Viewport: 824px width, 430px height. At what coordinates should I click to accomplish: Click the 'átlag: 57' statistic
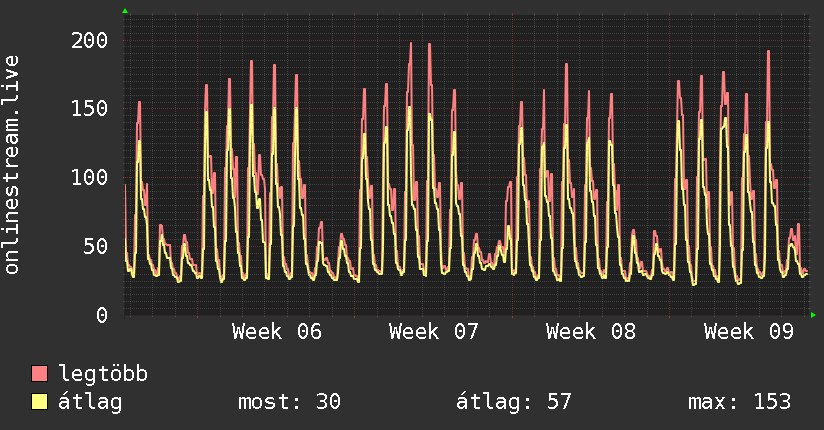[513, 402]
